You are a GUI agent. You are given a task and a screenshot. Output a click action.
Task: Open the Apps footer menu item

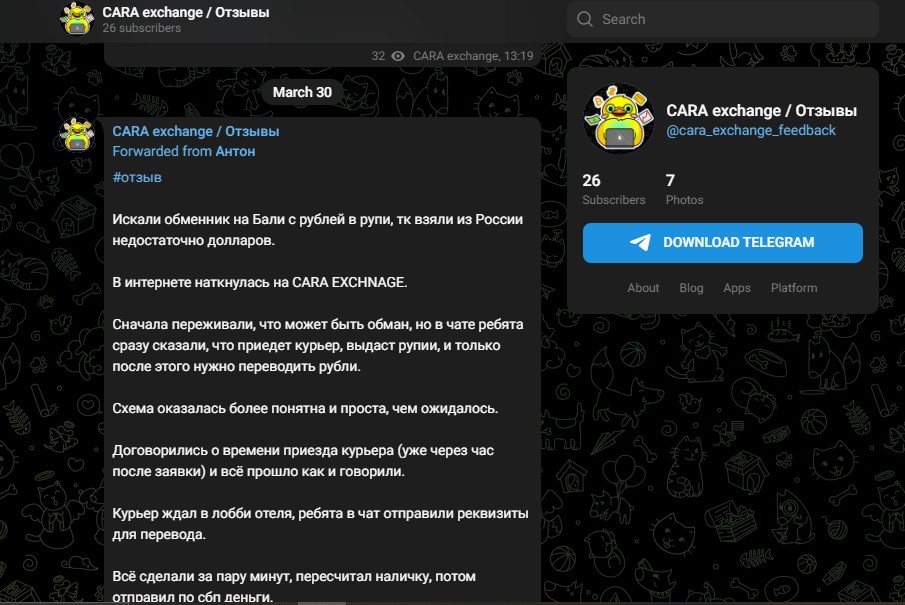pyautogui.click(x=737, y=288)
